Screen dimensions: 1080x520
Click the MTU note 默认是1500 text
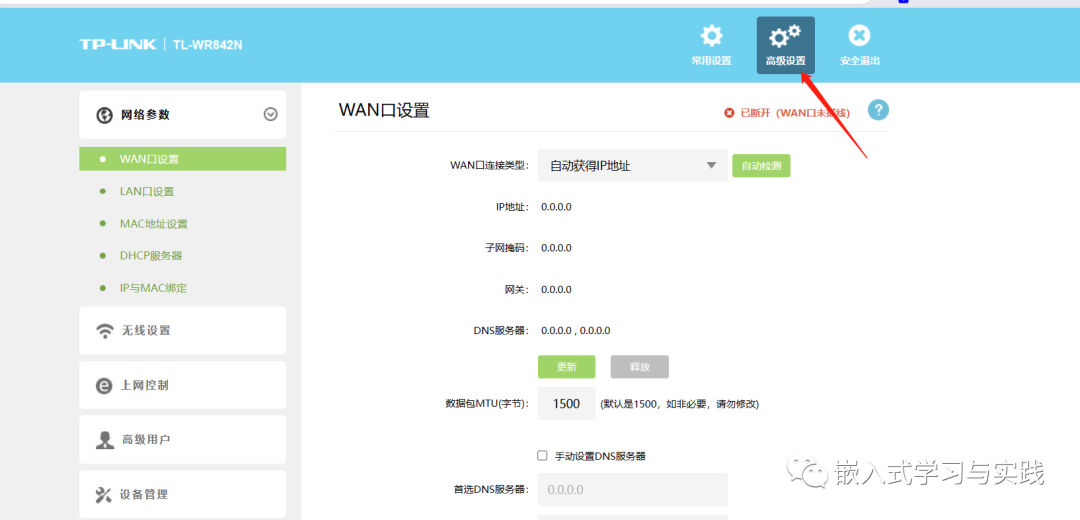coord(680,404)
